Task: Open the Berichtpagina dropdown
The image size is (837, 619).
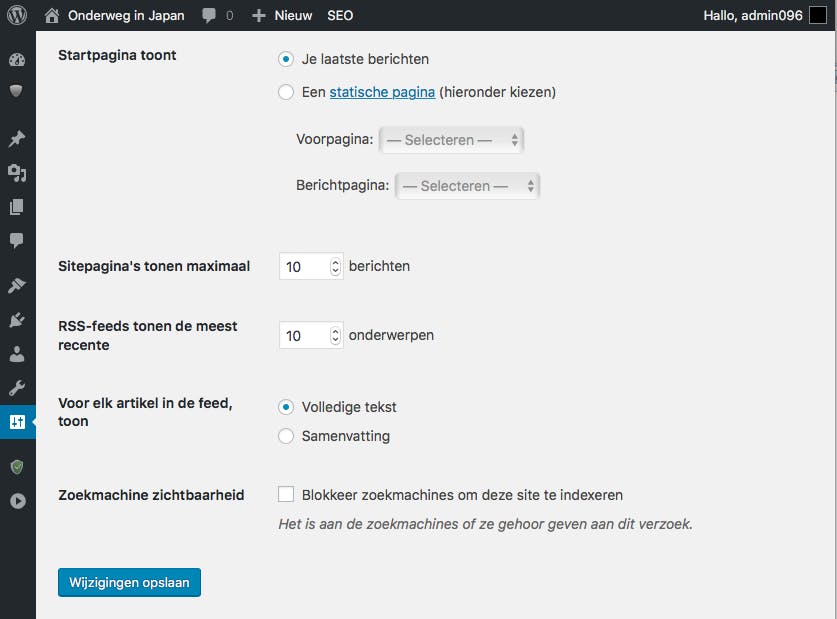Action: (468, 186)
